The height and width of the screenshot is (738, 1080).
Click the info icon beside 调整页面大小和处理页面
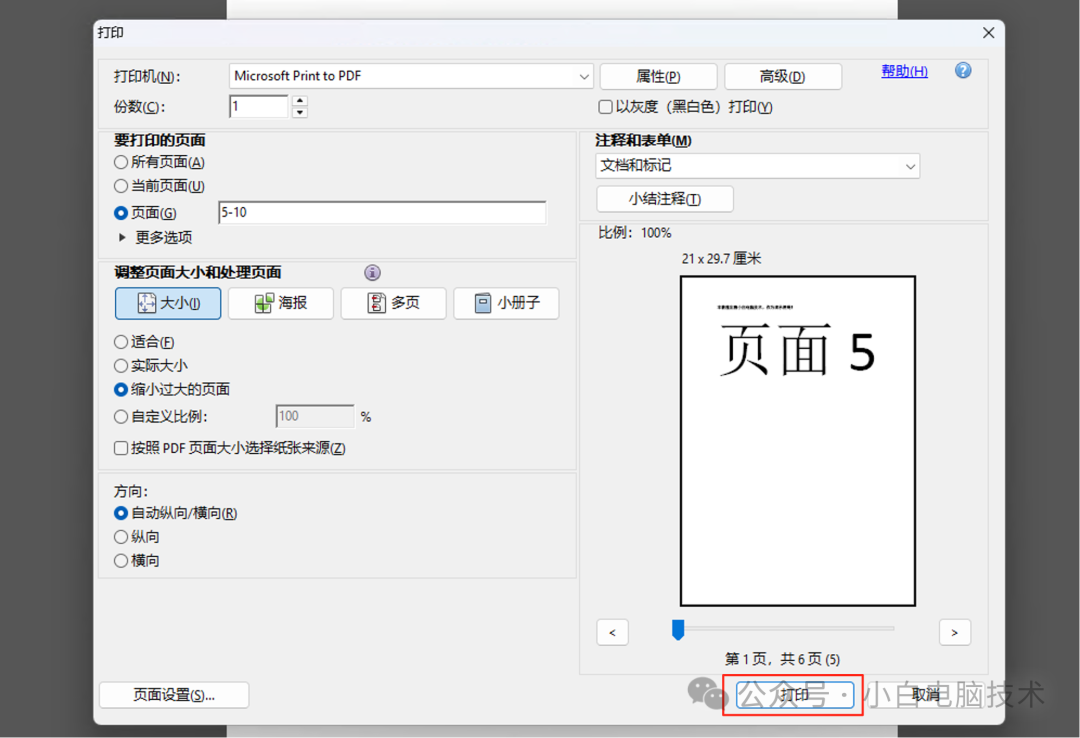click(x=372, y=272)
